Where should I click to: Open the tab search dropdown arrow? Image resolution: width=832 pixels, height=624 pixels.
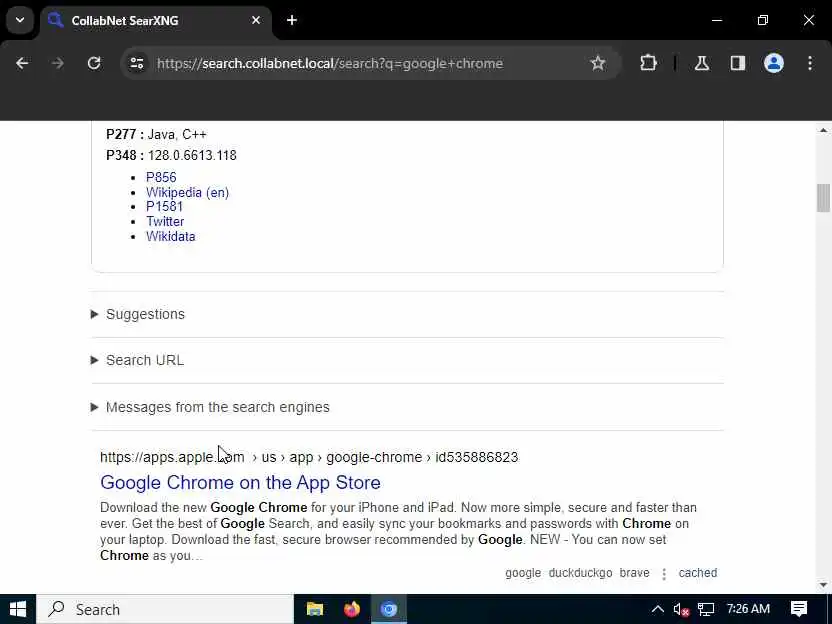point(20,20)
